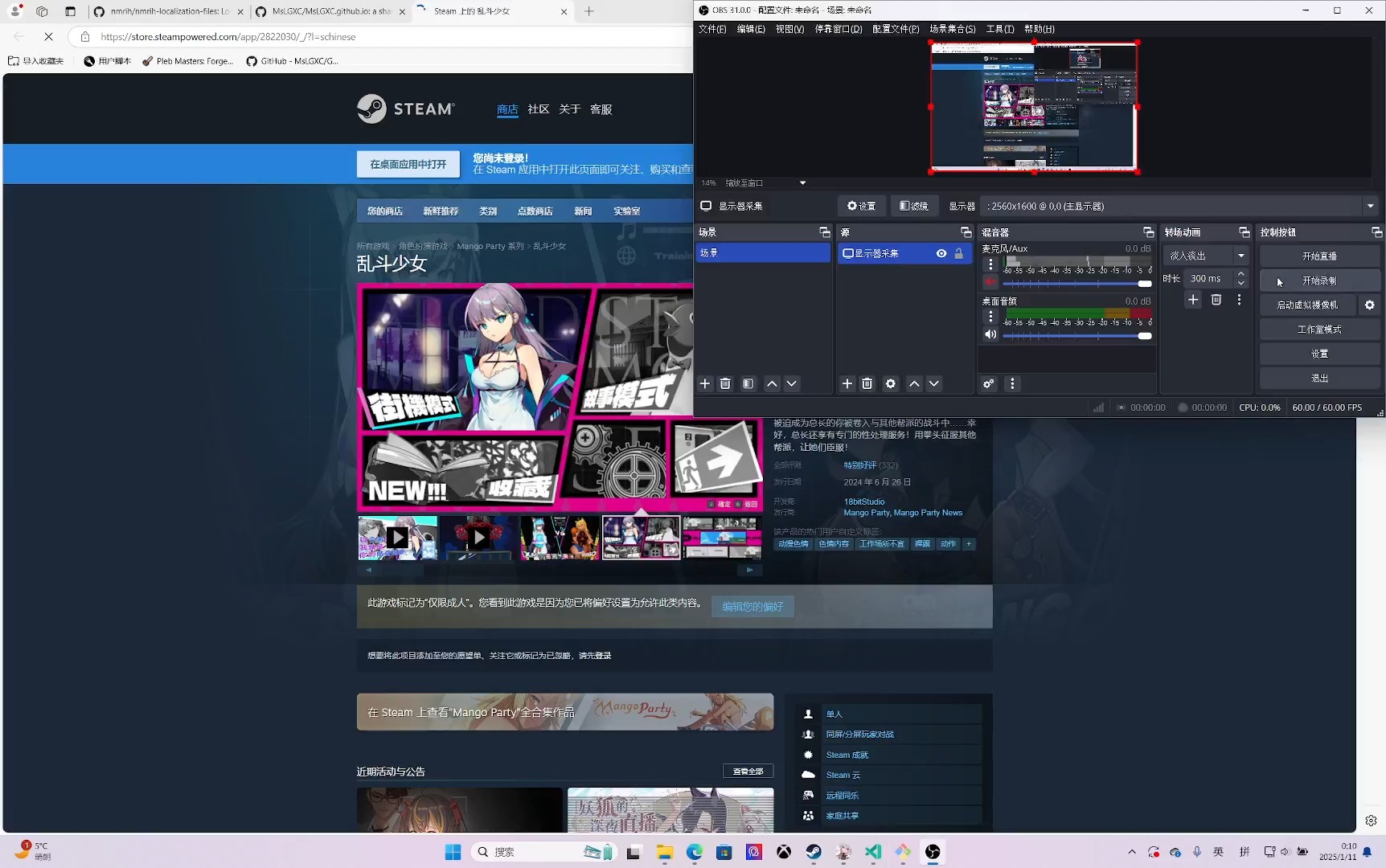The width and height of the screenshot is (1386, 868).
Task: Open 桌面音频 channel three-dot options
Action: click(990, 317)
